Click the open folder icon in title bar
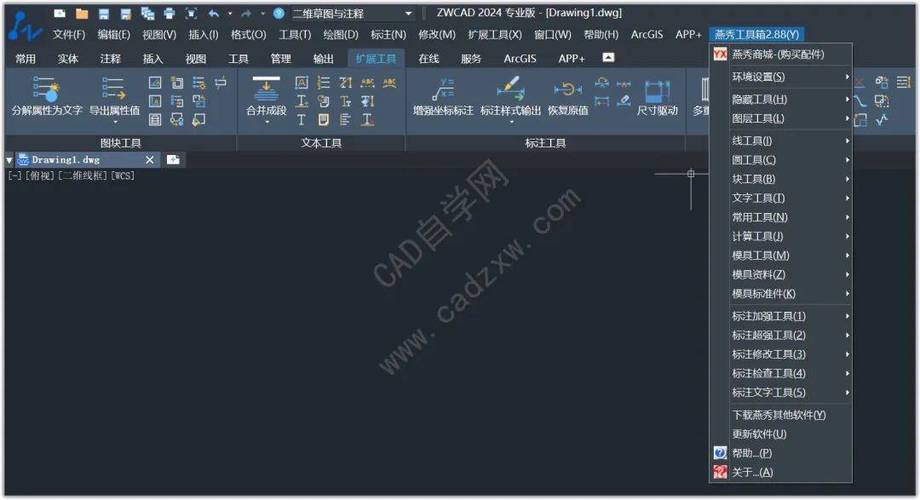920x500 pixels. pyautogui.click(x=82, y=14)
